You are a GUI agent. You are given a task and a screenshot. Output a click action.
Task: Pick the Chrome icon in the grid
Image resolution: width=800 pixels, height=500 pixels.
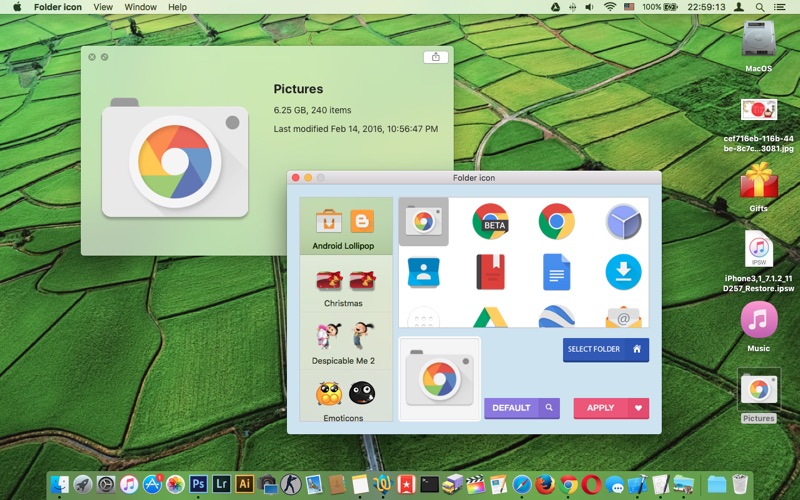tap(557, 221)
